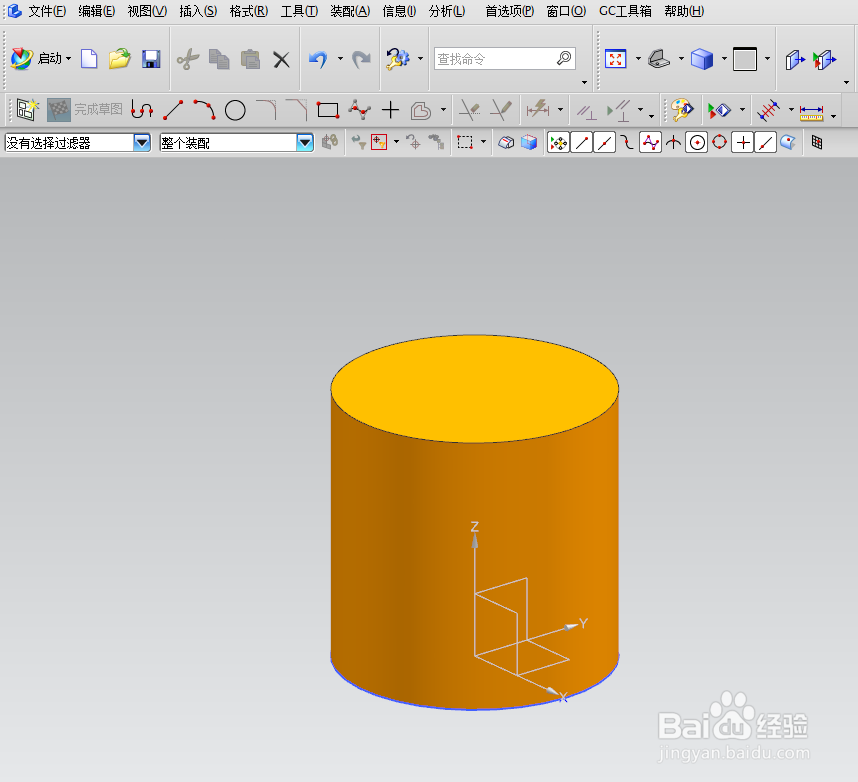Toggle Midpoint snap

click(604, 143)
